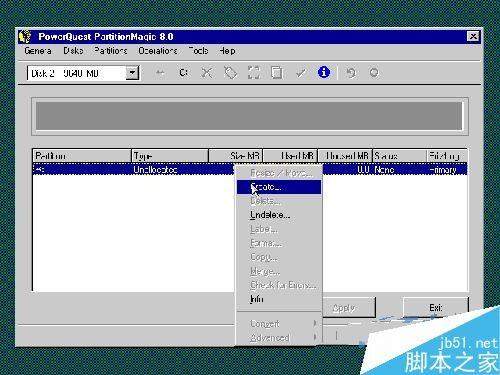Click the PartitionMagic title bar icon

coord(25,37)
